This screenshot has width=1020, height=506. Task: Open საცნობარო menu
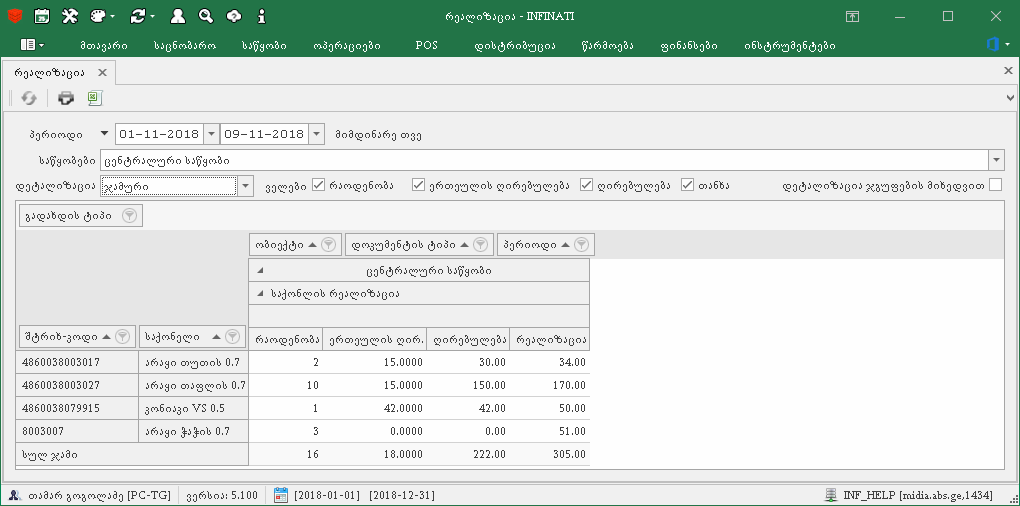click(185, 46)
